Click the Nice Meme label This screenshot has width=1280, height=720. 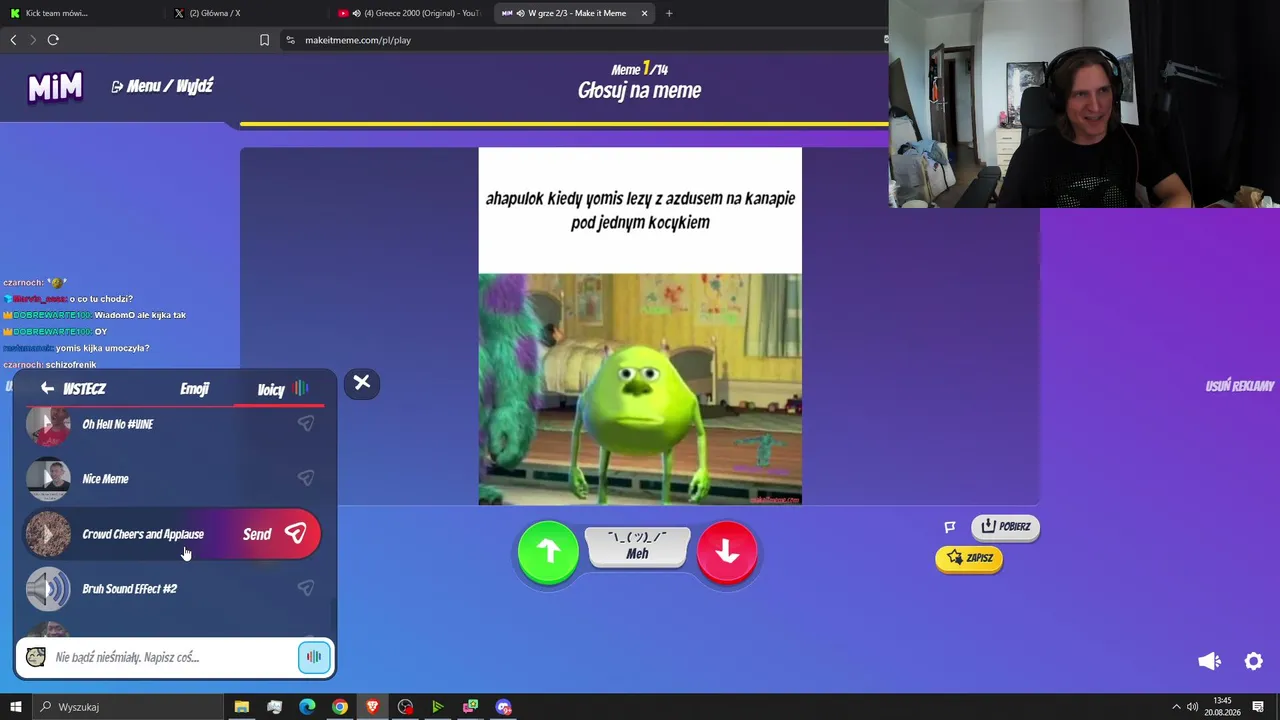click(x=105, y=479)
